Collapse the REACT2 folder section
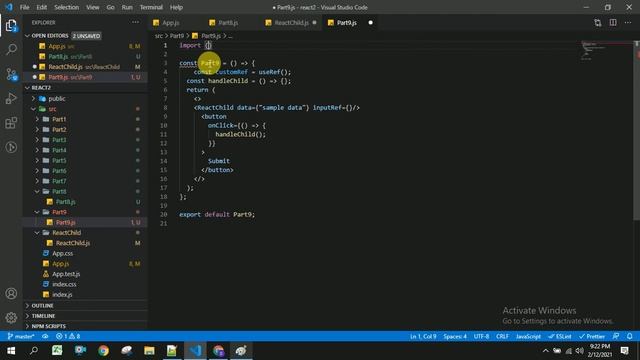 pyautogui.click(x=85, y=88)
